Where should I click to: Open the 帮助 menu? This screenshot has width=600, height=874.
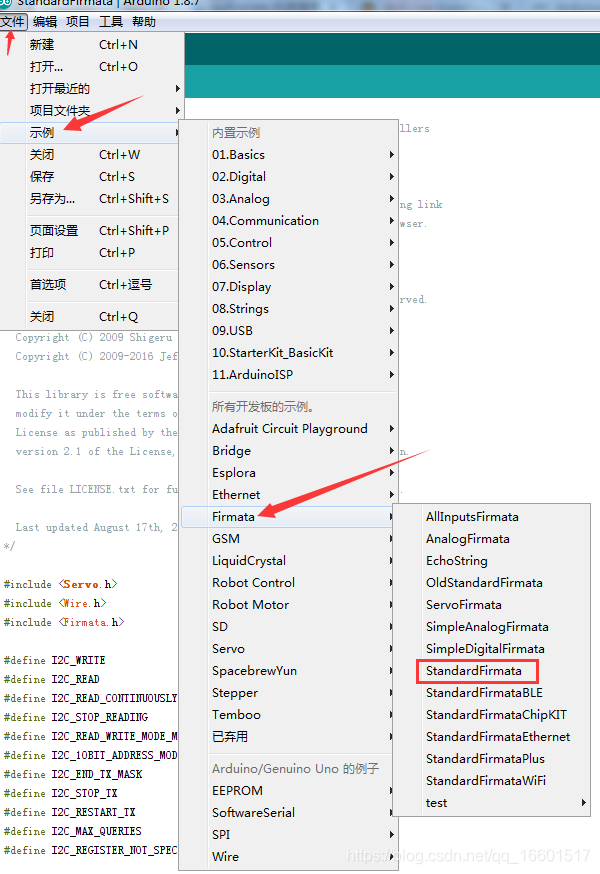(x=144, y=22)
